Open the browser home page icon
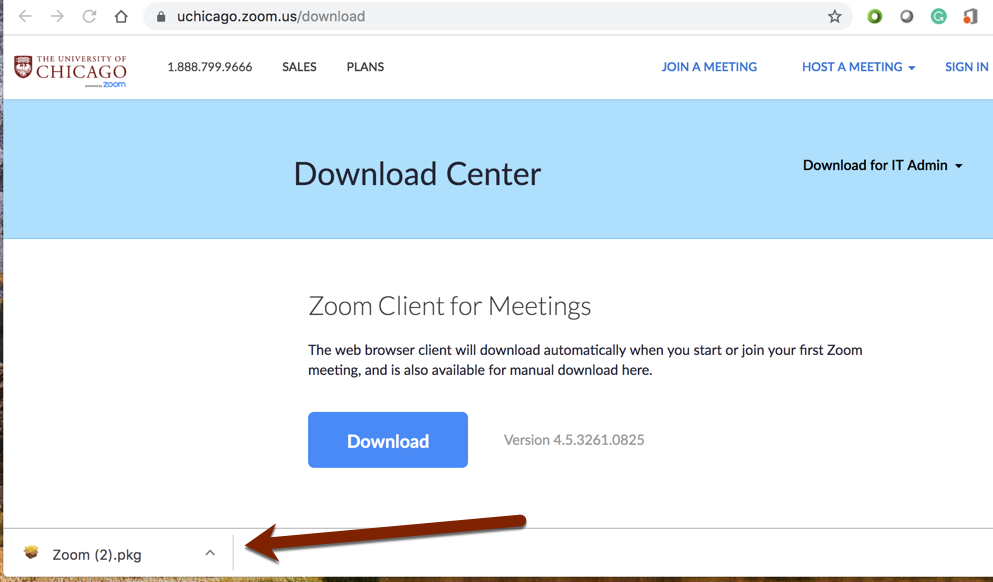Image resolution: width=993 pixels, height=582 pixels. click(121, 16)
